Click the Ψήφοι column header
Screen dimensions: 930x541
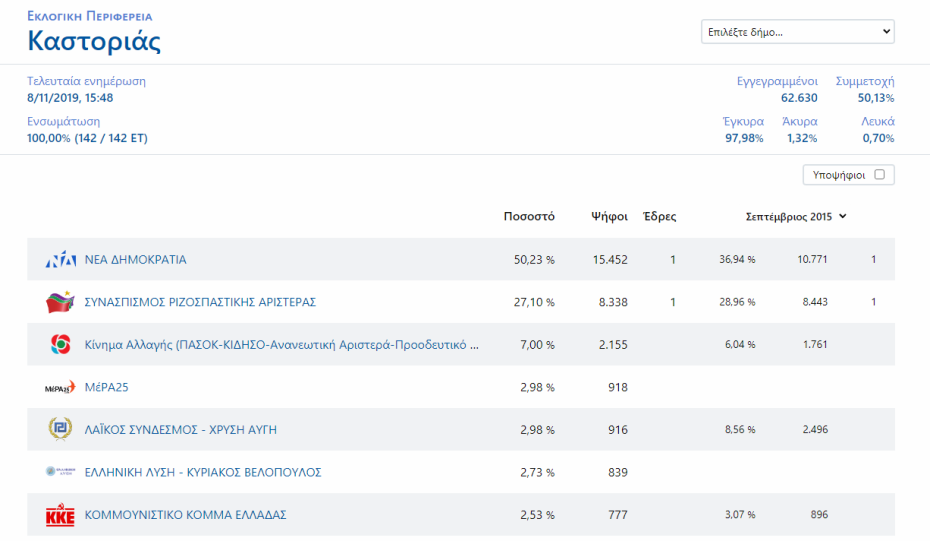coord(609,216)
